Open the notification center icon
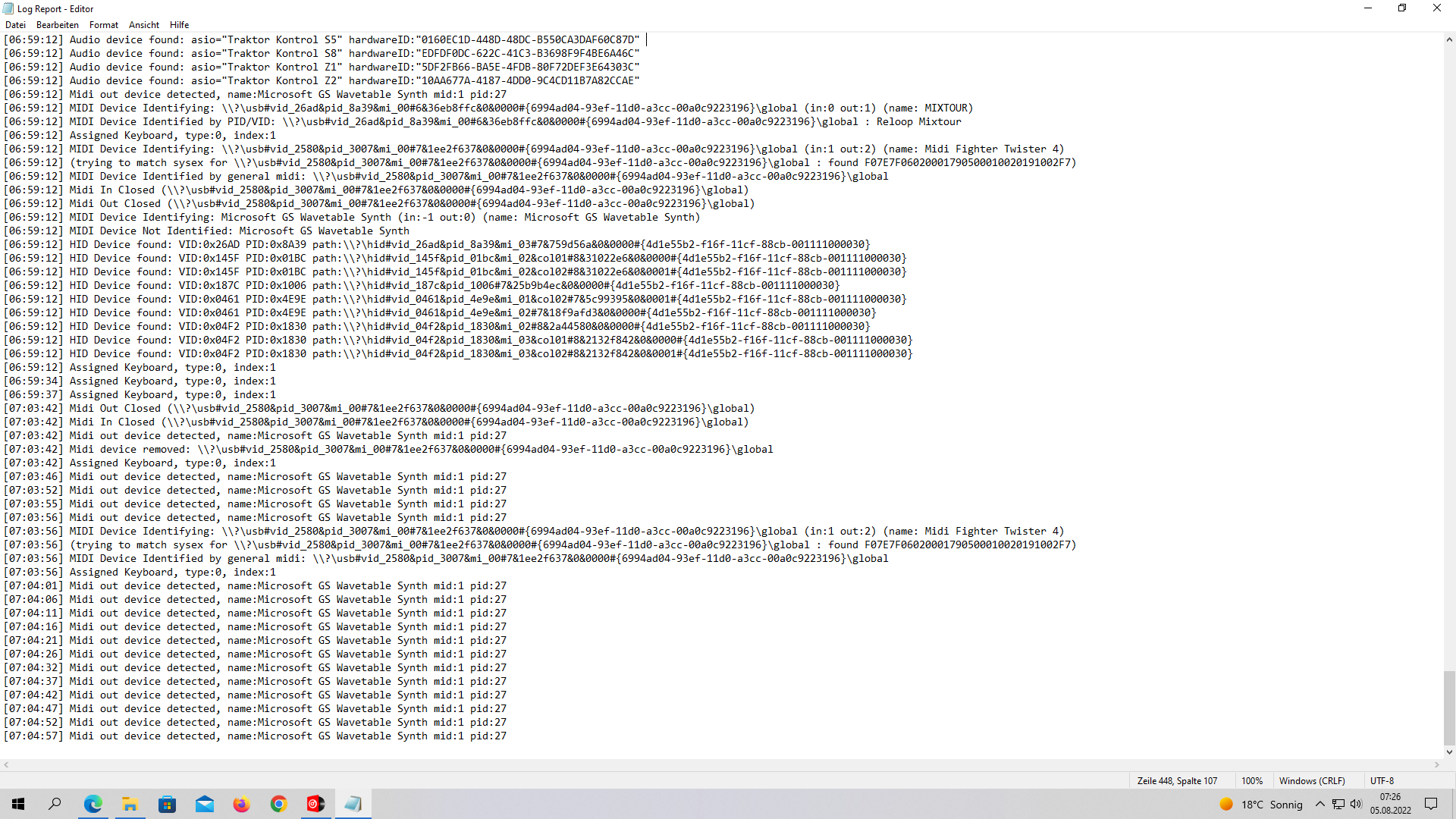This screenshot has height=819, width=1456. [x=1431, y=804]
